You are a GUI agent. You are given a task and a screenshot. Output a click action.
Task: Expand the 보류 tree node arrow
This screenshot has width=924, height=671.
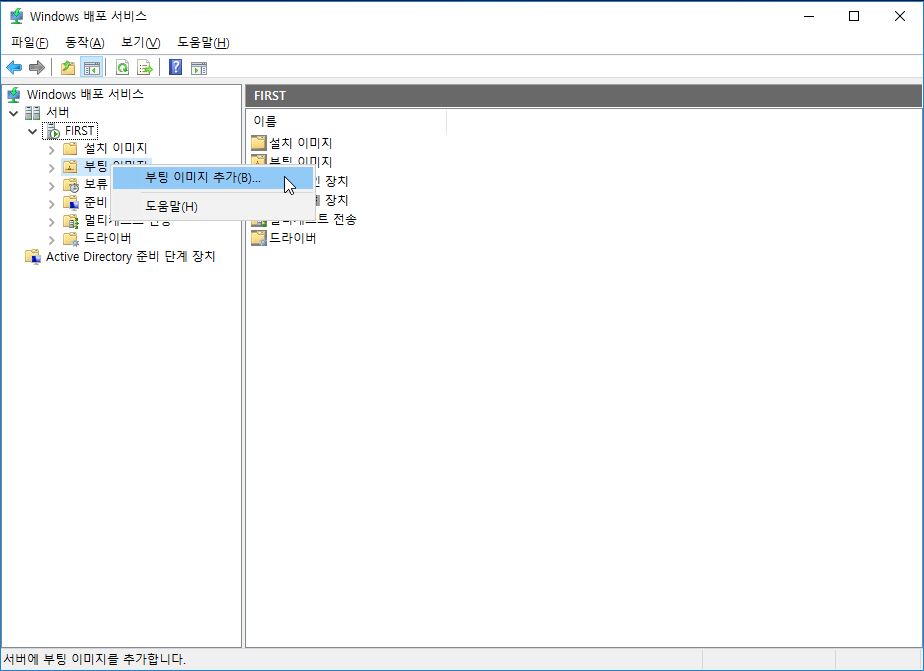click(51, 186)
